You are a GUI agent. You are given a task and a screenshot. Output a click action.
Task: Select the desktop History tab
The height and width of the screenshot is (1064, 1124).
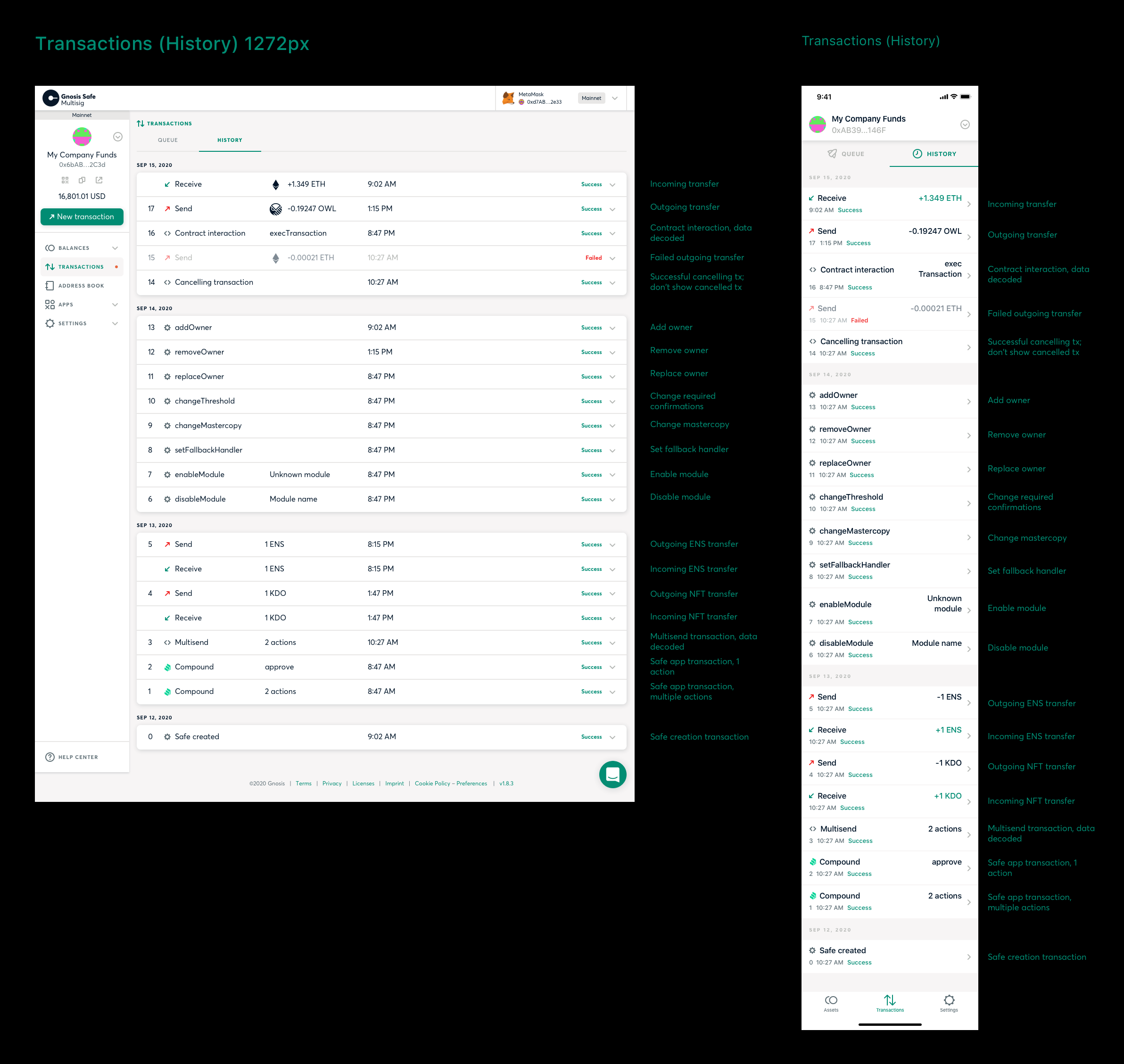pos(230,140)
